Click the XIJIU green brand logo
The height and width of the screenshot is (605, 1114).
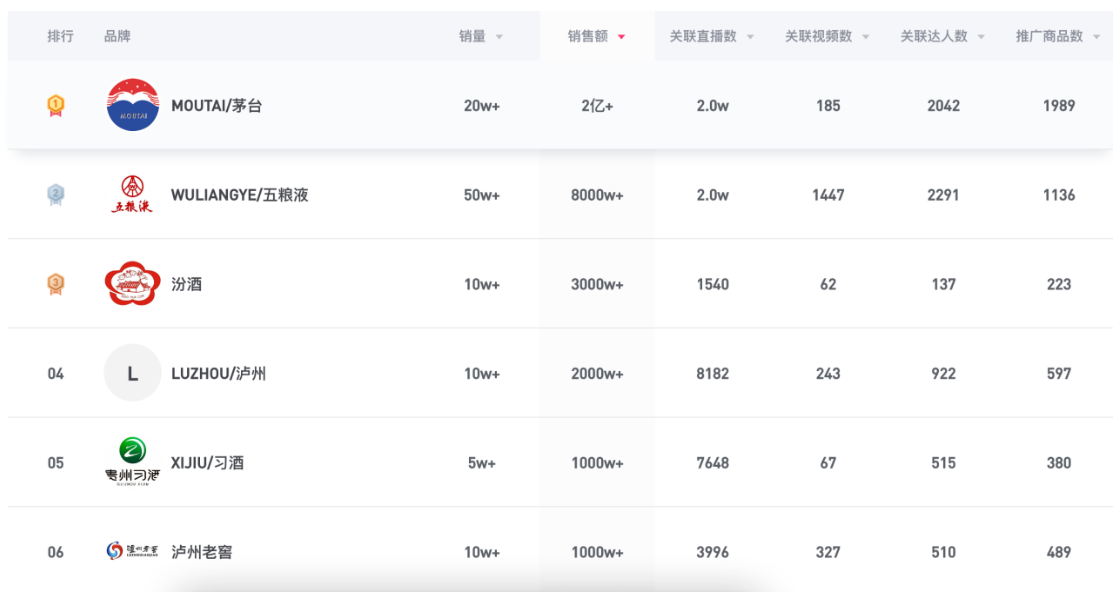tap(132, 462)
